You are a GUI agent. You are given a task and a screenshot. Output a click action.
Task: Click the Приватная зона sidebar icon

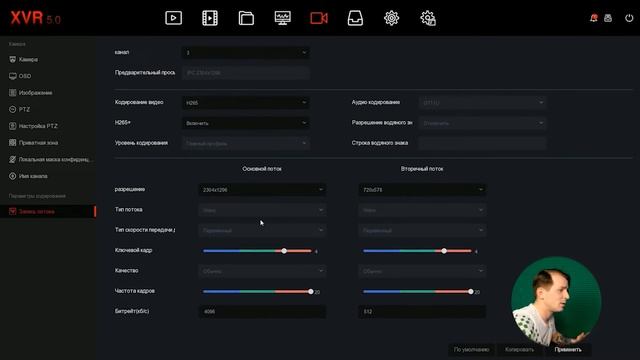[13, 142]
